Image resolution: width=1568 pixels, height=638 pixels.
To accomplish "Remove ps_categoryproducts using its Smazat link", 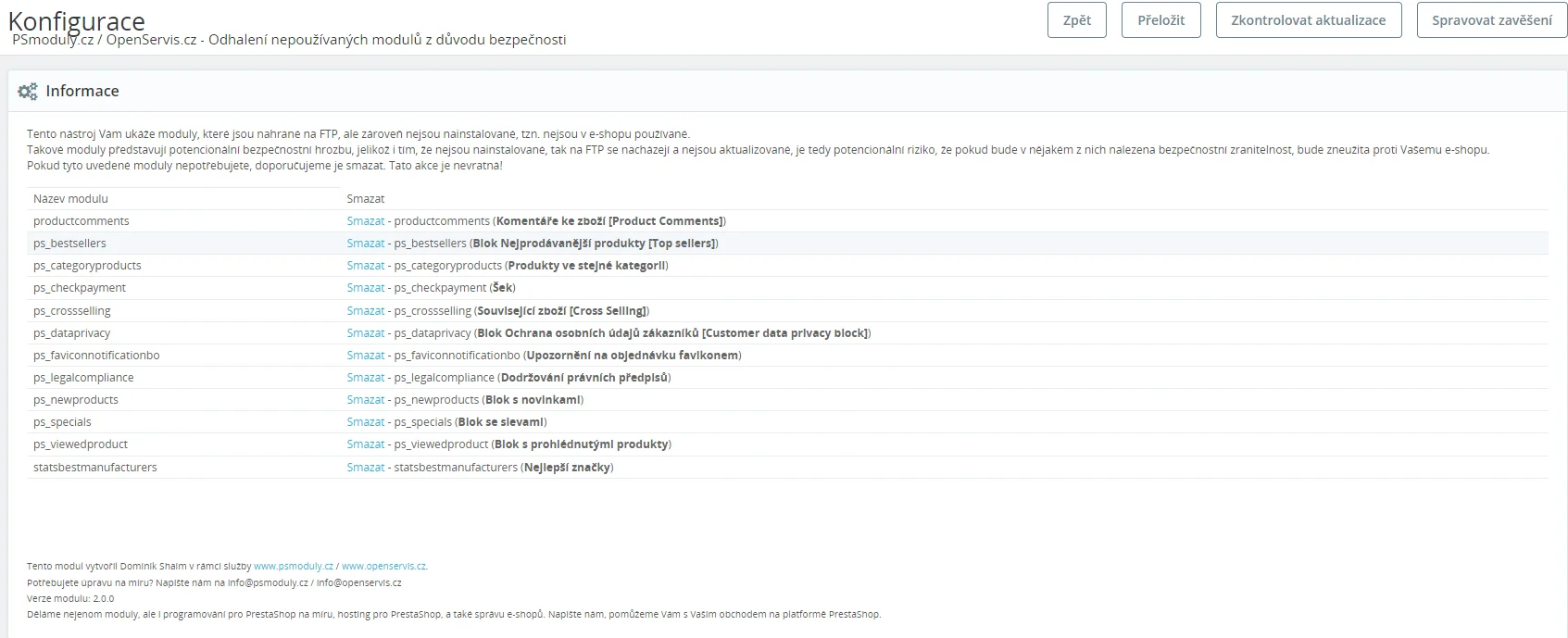I will click(365, 266).
